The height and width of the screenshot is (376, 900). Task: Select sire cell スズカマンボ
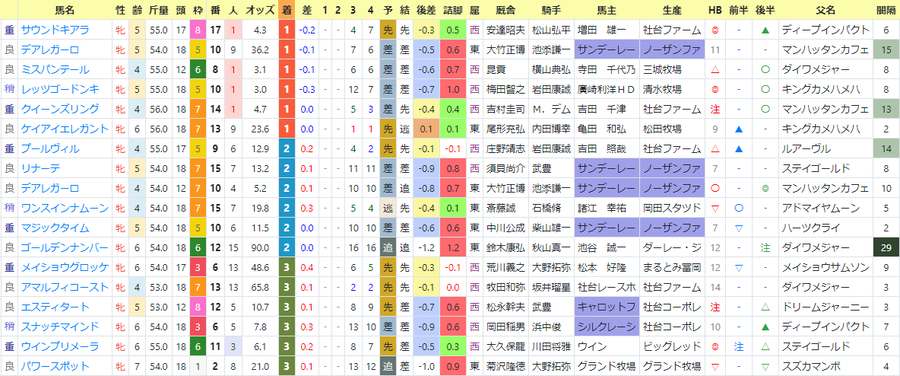811,366
